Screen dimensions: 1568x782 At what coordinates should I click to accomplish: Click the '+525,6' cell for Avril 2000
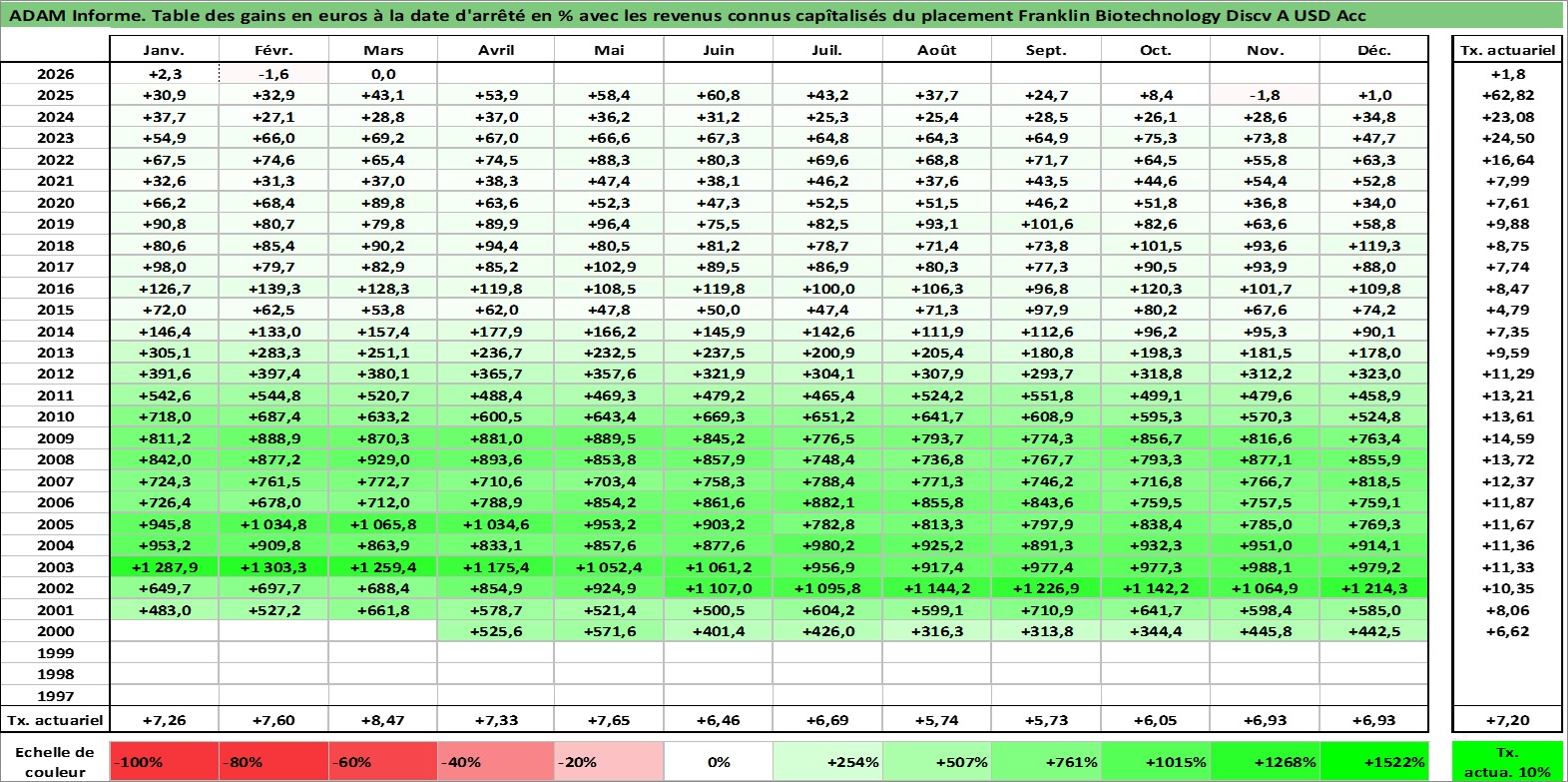pos(496,631)
